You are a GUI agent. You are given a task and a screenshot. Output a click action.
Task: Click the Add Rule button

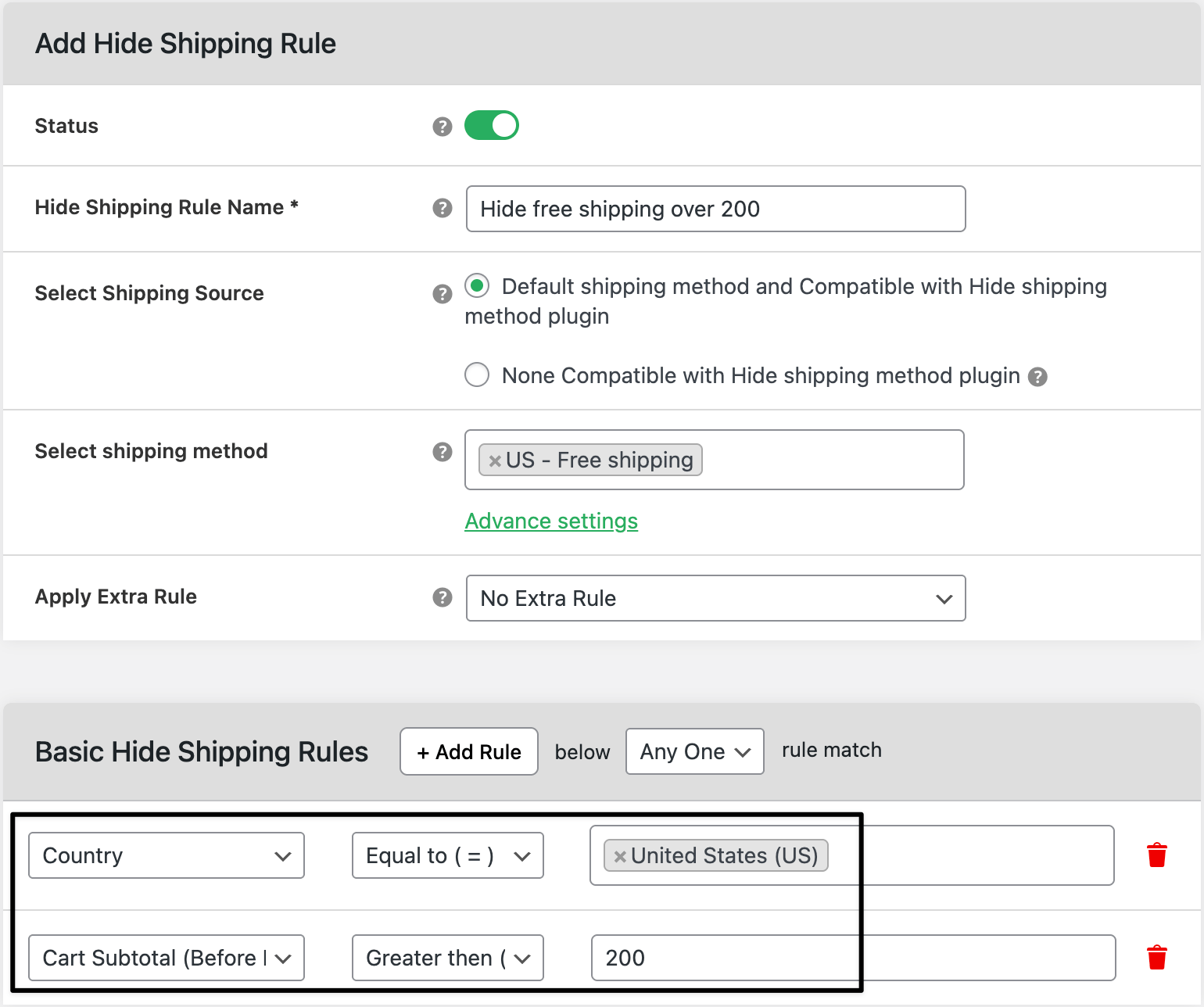click(x=468, y=751)
